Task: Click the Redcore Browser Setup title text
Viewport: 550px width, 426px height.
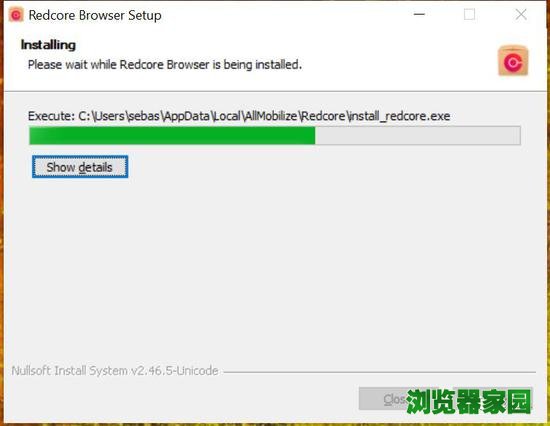Action: point(95,15)
